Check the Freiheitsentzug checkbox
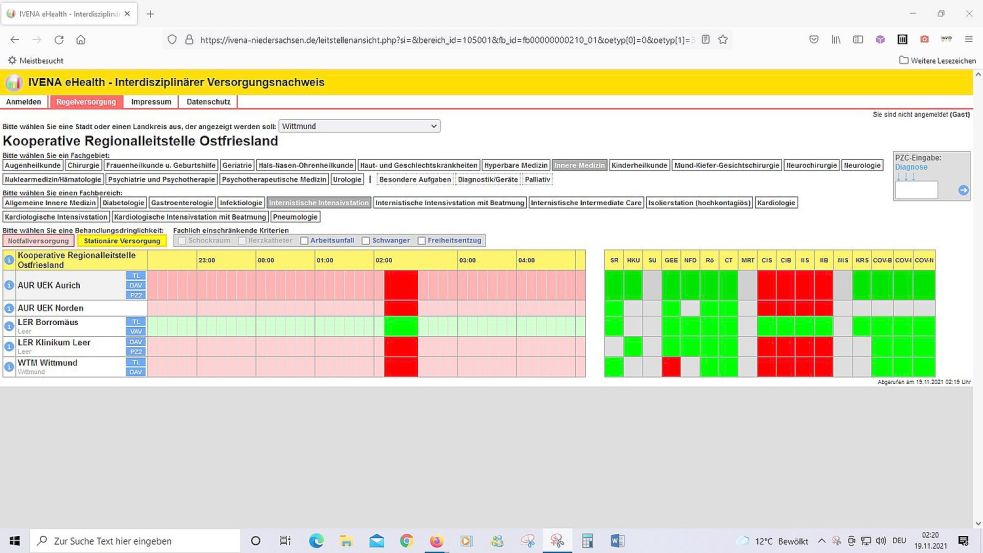The image size is (983, 553). (x=421, y=241)
